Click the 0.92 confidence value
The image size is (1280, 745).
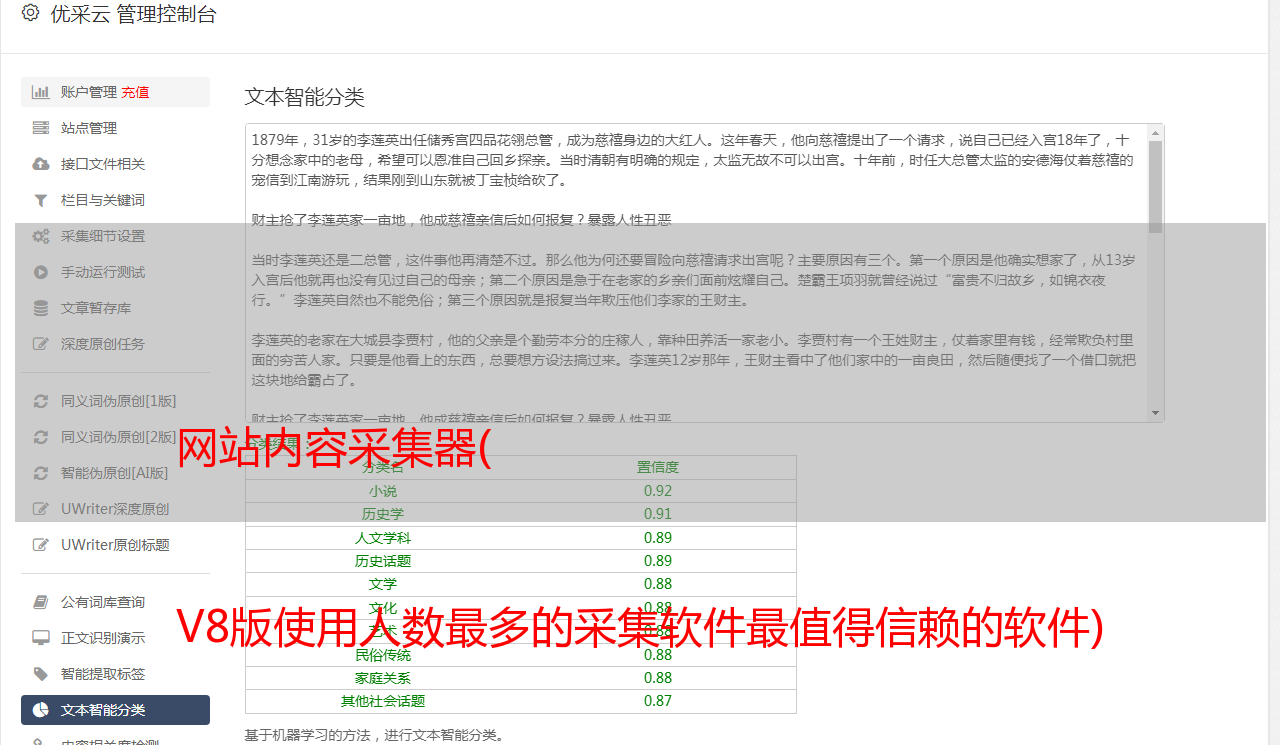click(x=658, y=491)
